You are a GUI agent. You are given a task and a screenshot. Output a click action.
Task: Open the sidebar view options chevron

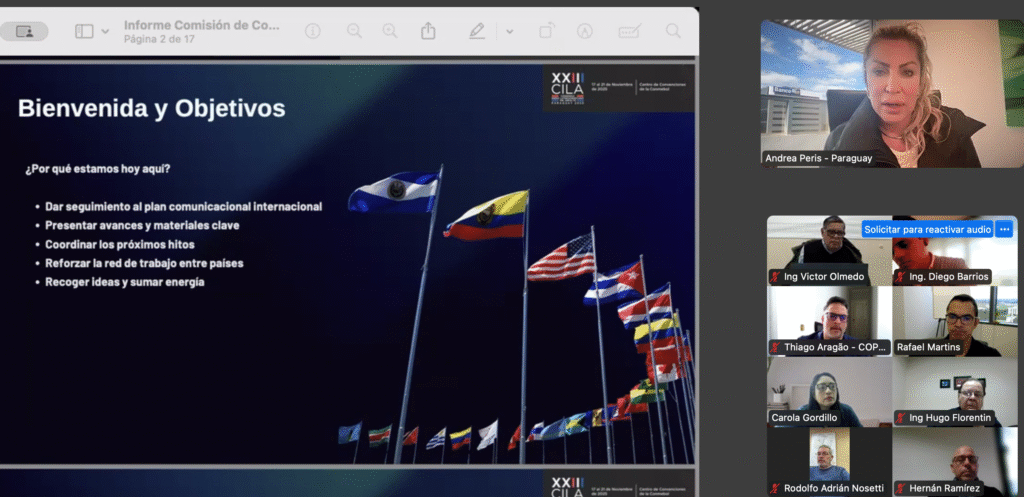click(105, 31)
